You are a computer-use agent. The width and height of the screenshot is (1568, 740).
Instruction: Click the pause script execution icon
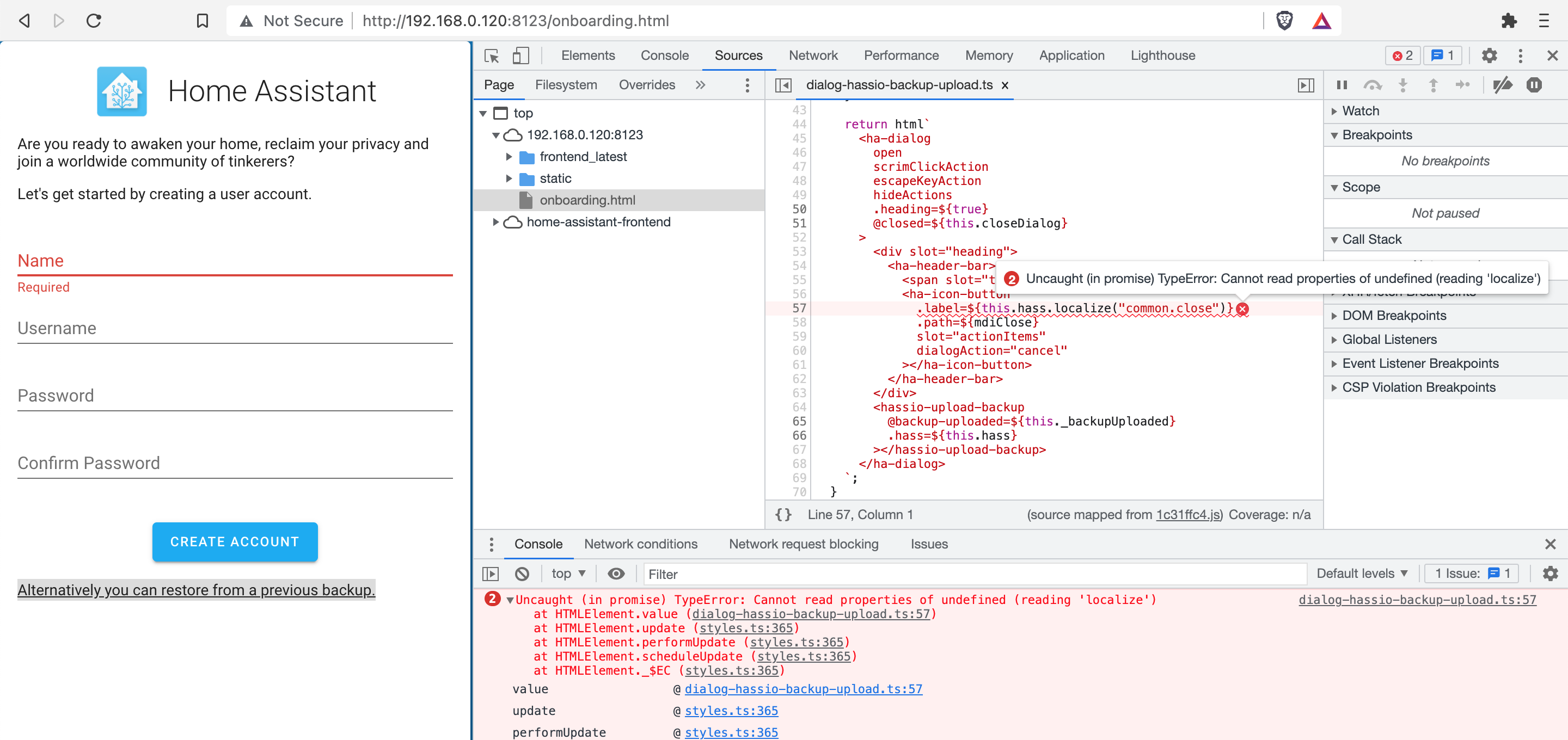(1342, 85)
